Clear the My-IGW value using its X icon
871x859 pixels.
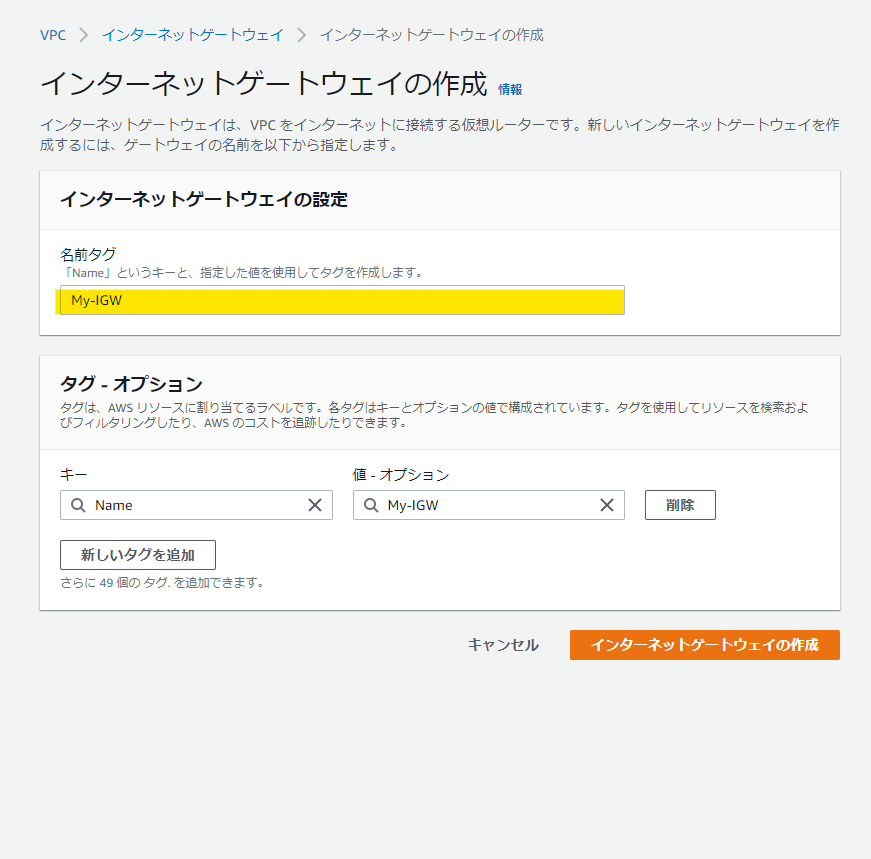click(x=607, y=505)
